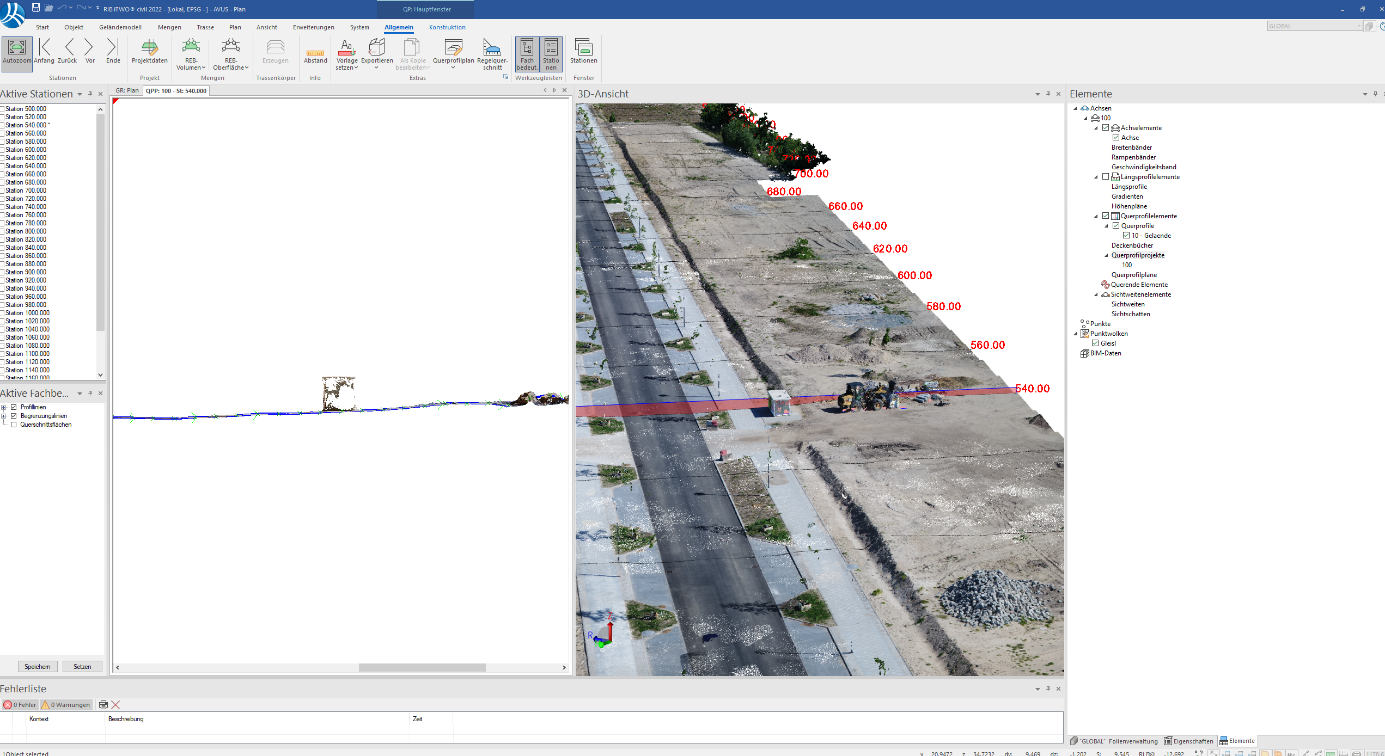Uncheck Gleis1 point cloud visibility

pos(1095,343)
